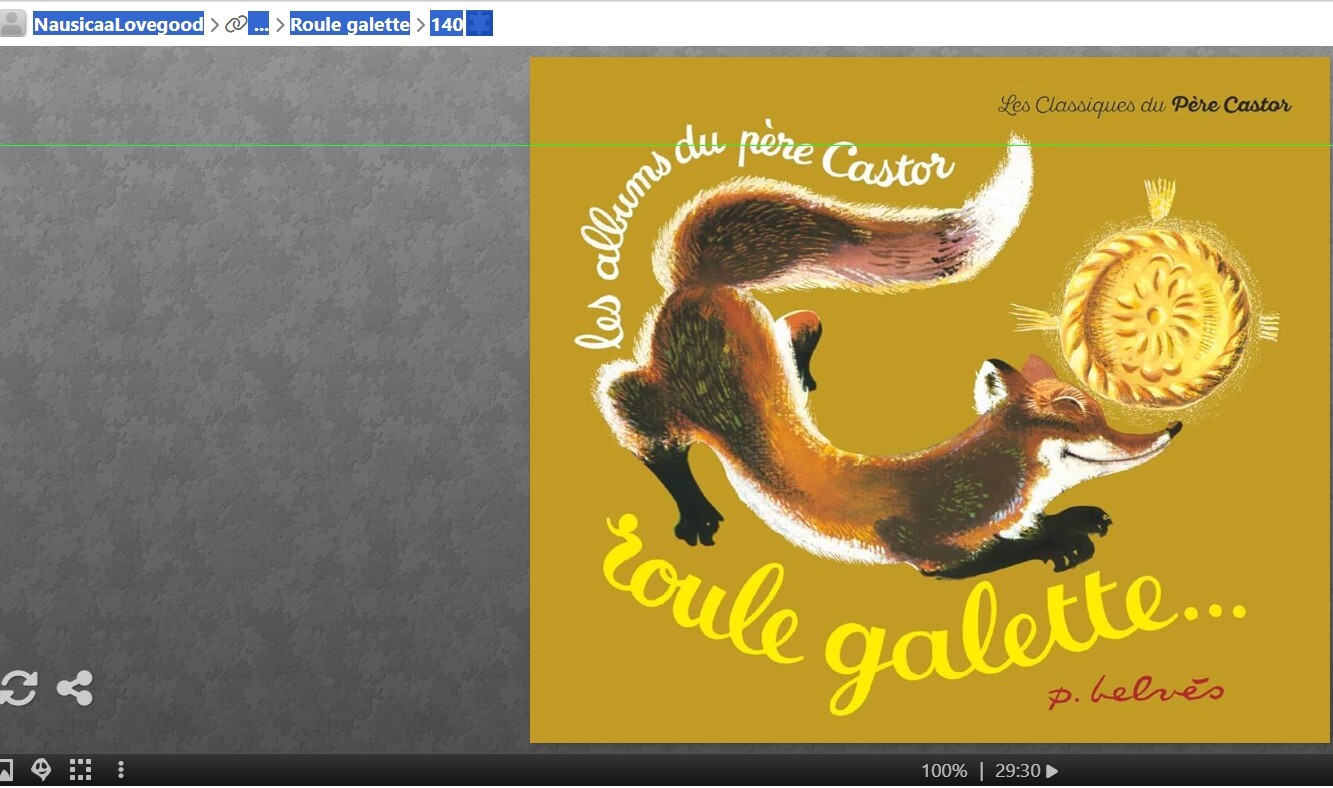Screen dimensions: 1333x788
Task: Open the NausicaaLovegood profile link
Action: 119,25
